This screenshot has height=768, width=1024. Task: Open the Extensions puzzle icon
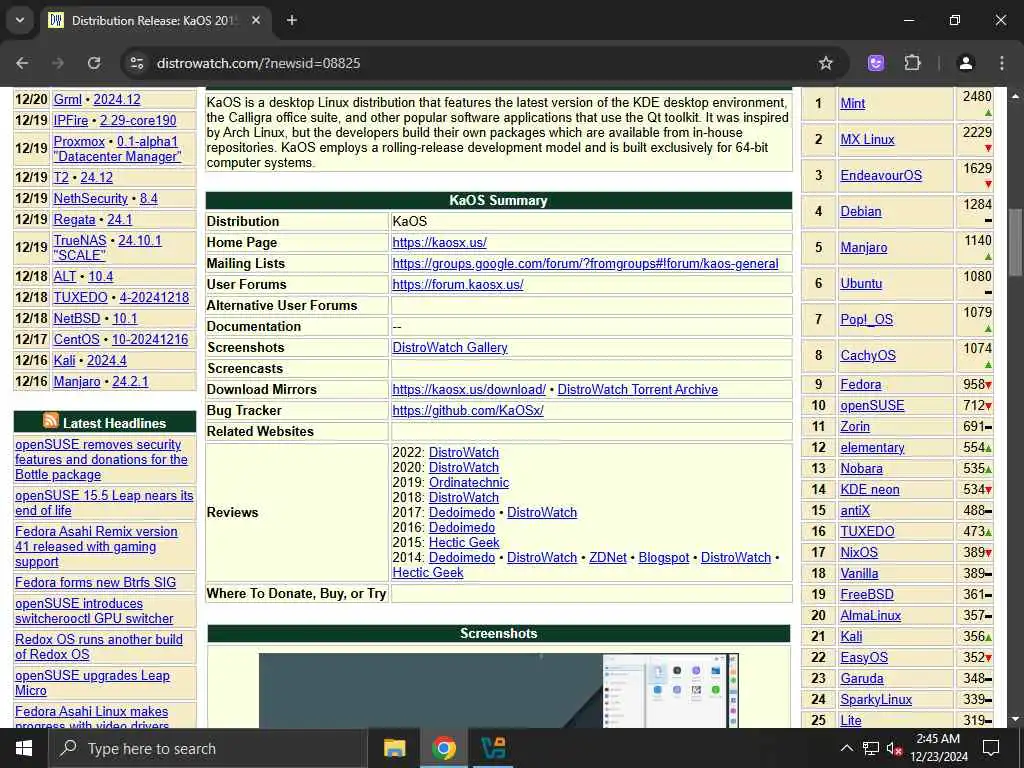(x=912, y=63)
